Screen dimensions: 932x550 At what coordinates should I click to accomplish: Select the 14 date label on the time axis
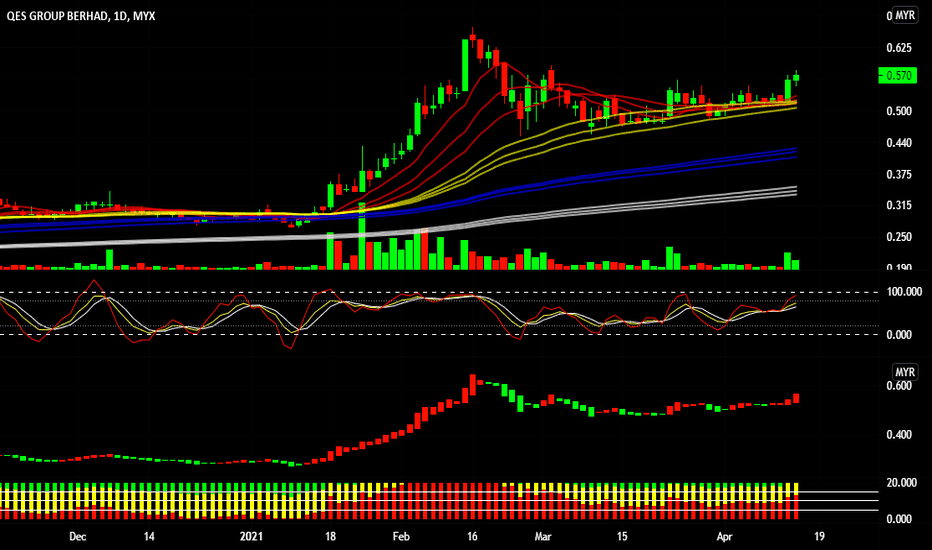[149, 536]
